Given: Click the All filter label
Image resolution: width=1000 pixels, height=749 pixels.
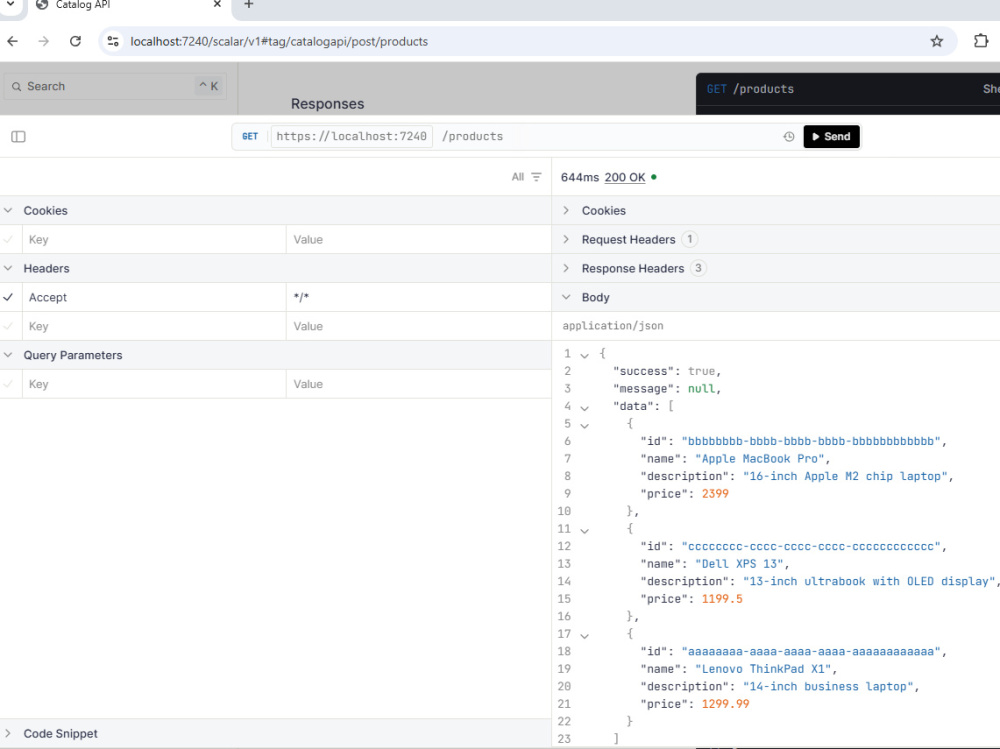Looking at the screenshot, I should click(x=518, y=177).
